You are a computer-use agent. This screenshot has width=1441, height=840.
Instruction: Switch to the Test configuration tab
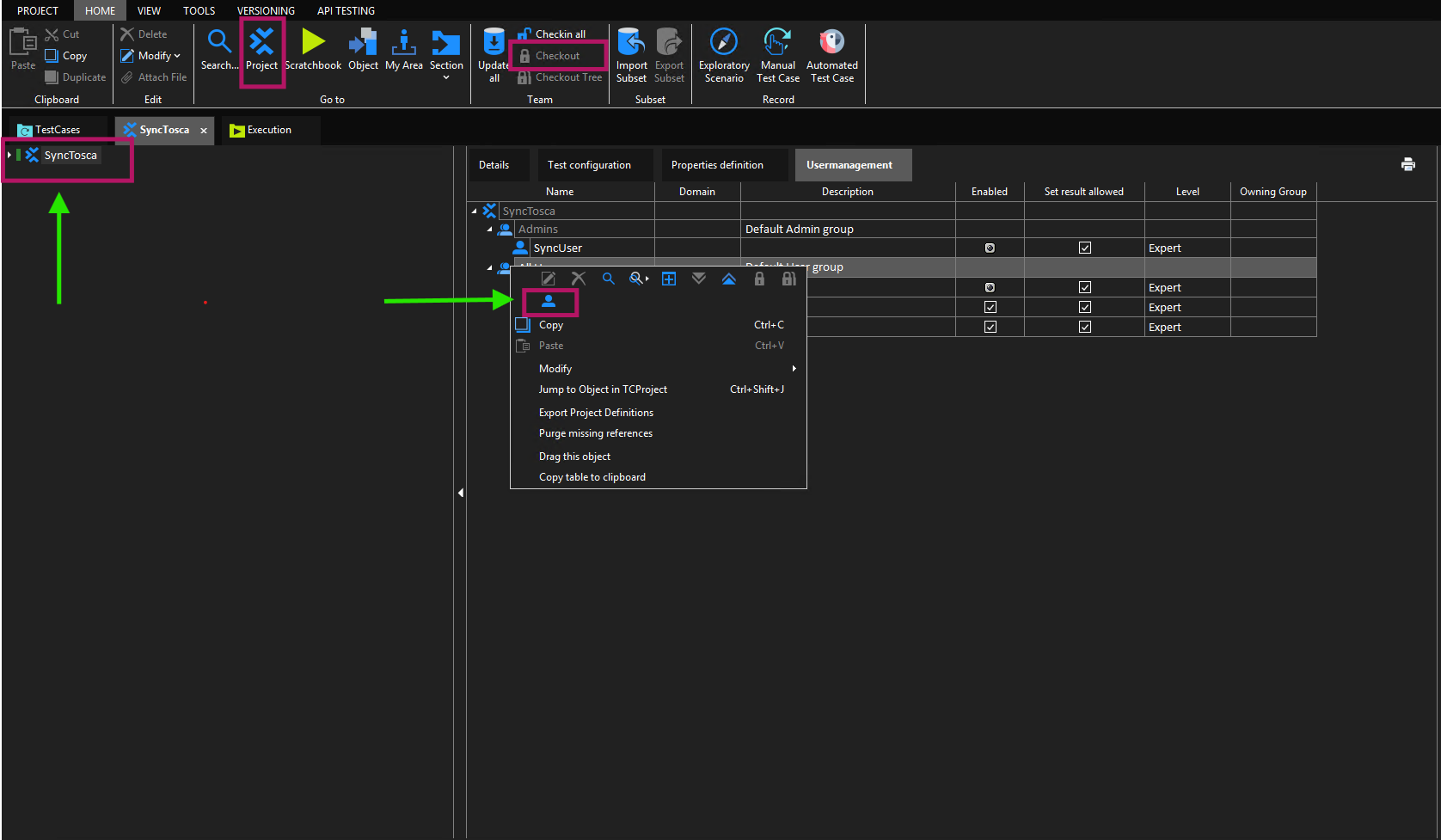[589, 165]
